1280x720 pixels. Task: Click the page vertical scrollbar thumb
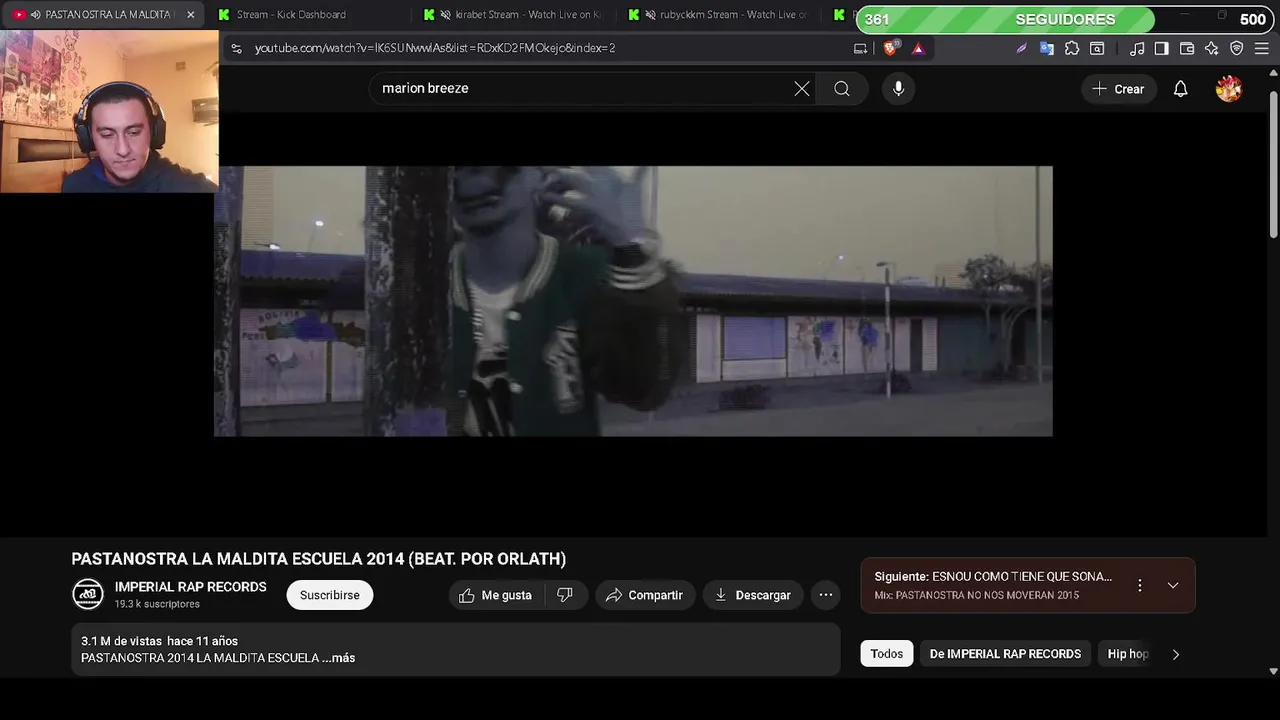[1273, 165]
